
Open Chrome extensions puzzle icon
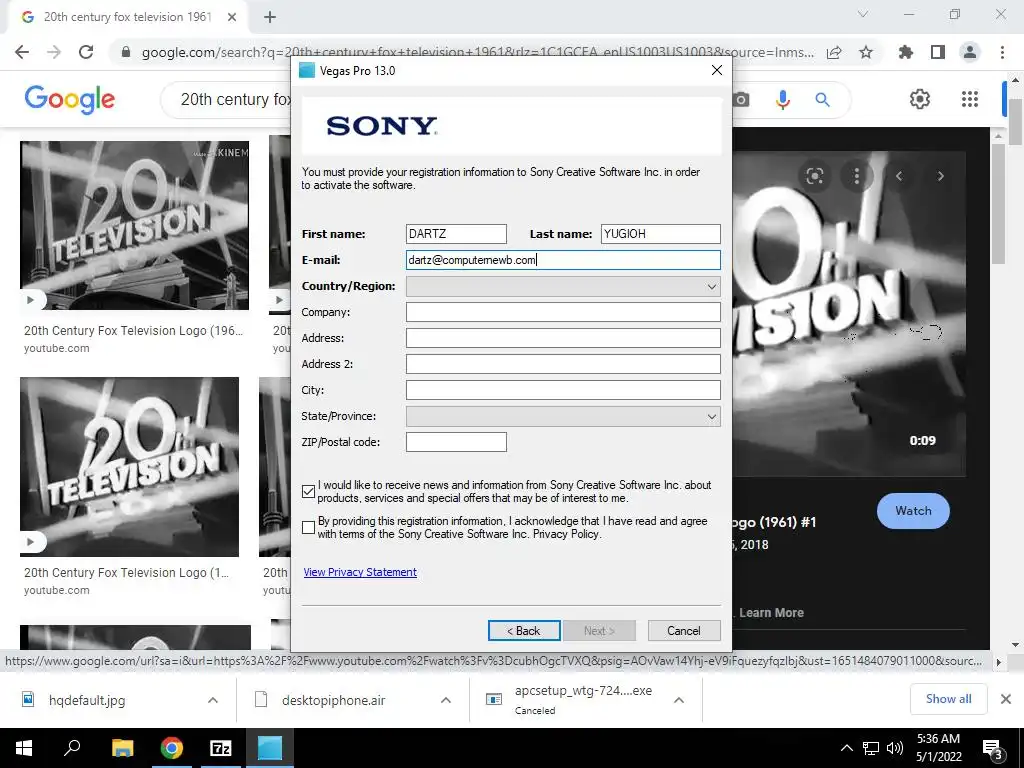click(x=905, y=52)
